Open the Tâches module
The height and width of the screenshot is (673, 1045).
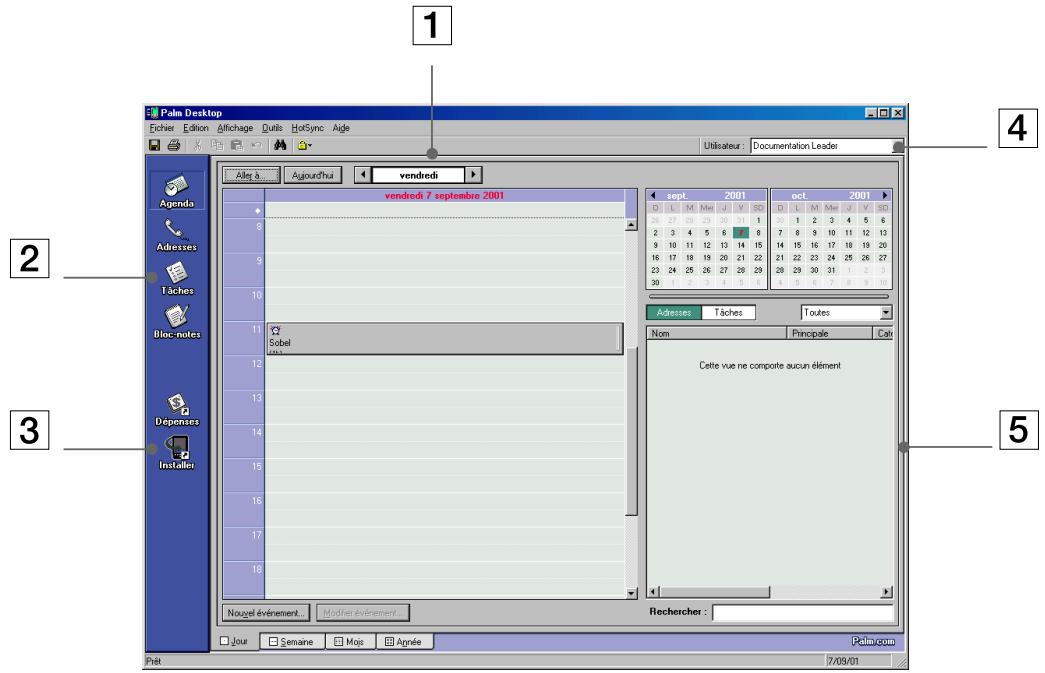pyautogui.click(x=177, y=279)
